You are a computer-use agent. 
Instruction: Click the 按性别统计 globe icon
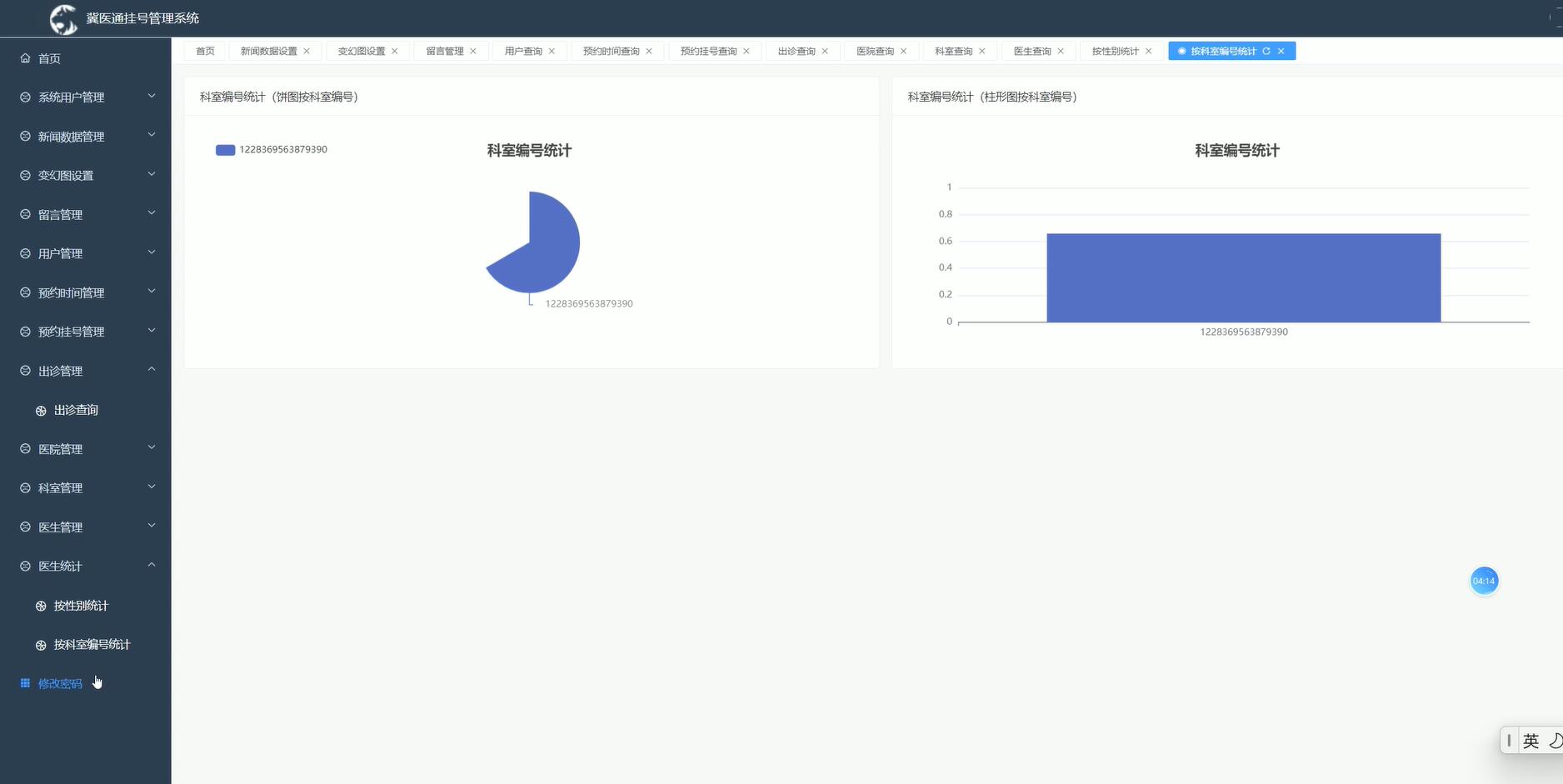pyautogui.click(x=39, y=606)
